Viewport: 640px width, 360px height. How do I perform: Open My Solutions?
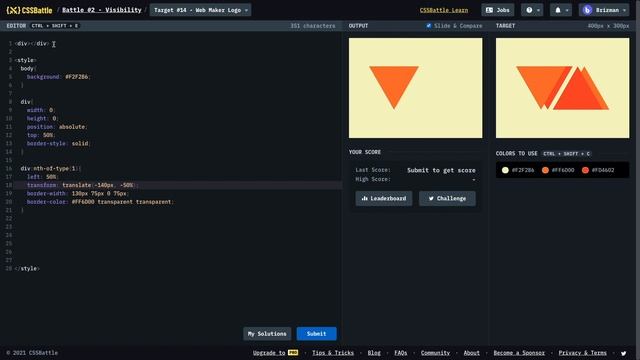tap(267, 333)
